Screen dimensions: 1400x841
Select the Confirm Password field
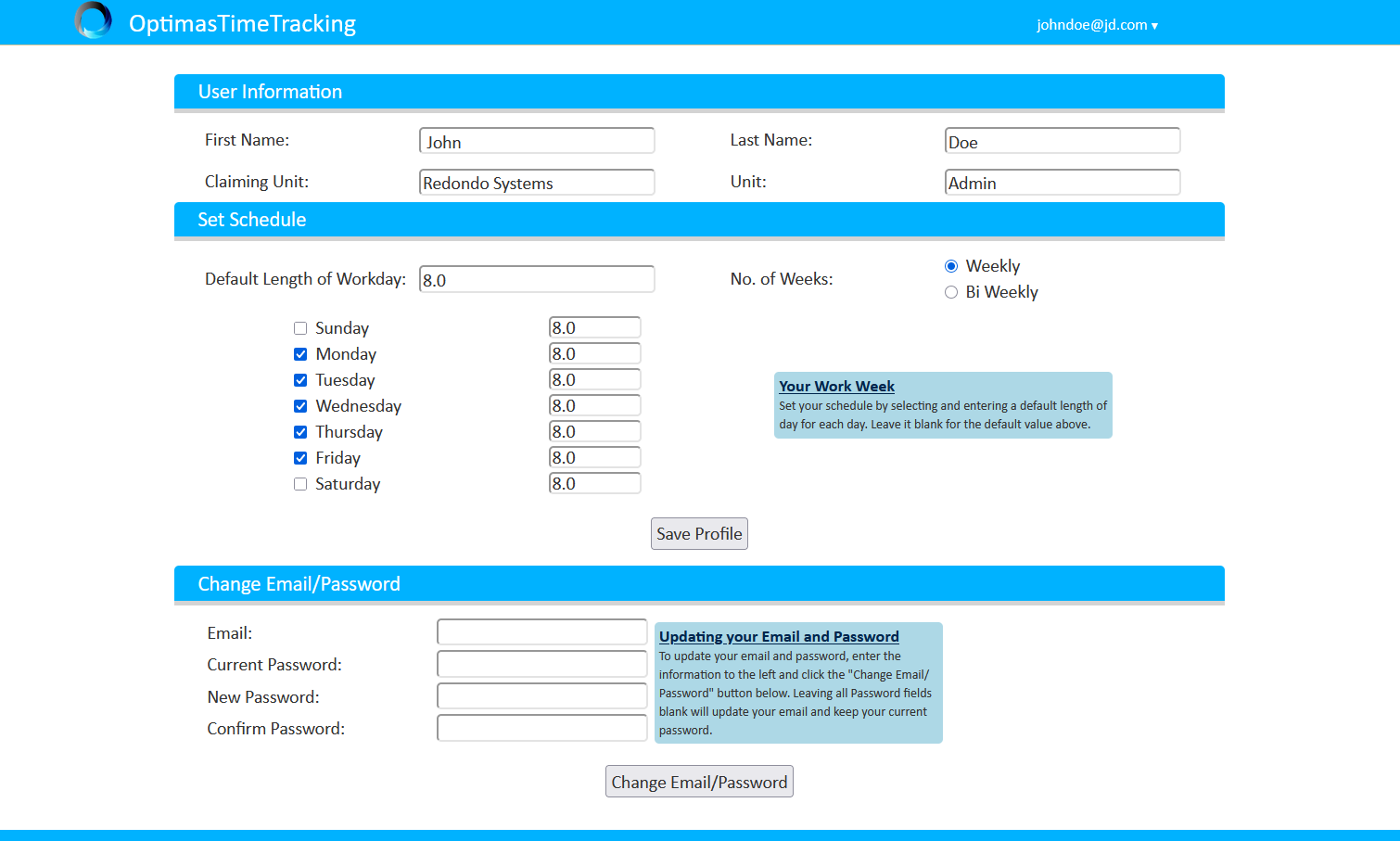[x=541, y=727]
